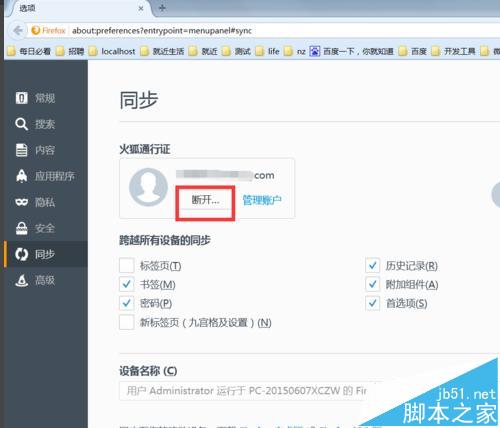Open the 招聘 bookmark folder

(70, 51)
